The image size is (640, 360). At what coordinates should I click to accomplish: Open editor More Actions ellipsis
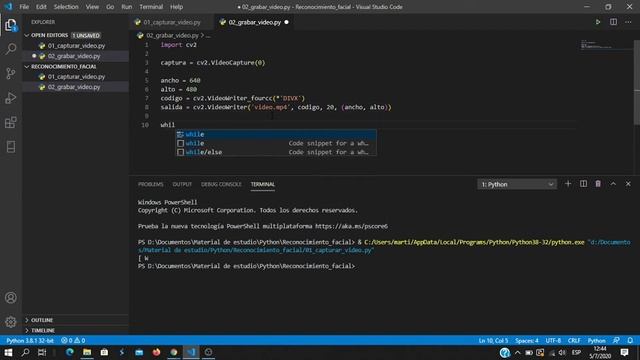(x=628, y=22)
